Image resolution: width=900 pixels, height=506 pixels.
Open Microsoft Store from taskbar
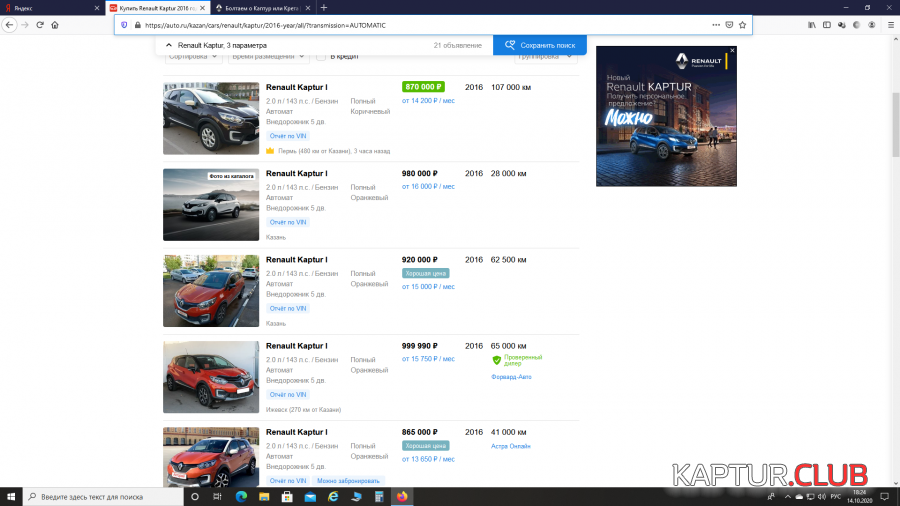(287, 497)
